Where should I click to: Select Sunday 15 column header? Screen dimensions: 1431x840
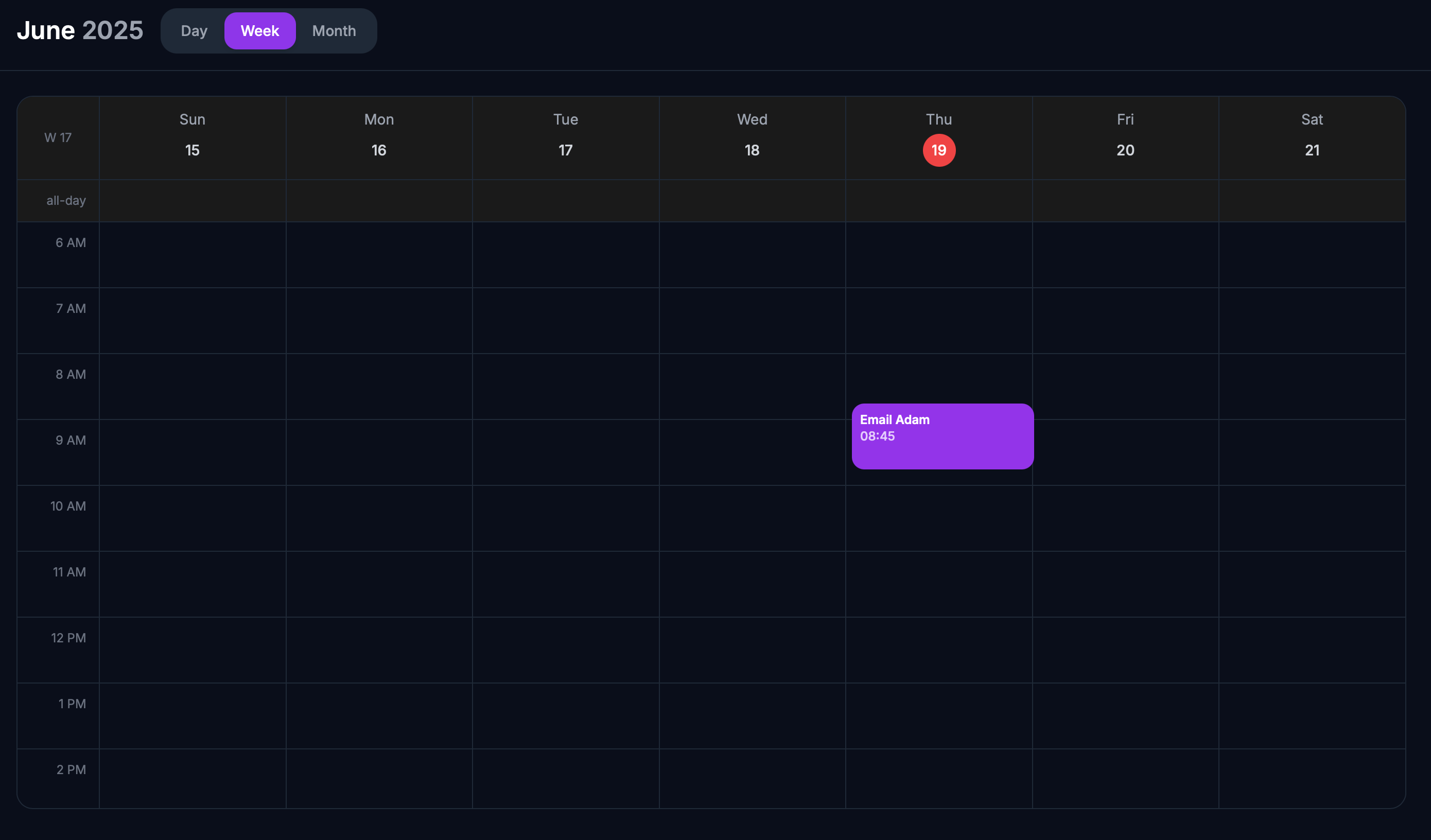(193, 138)
